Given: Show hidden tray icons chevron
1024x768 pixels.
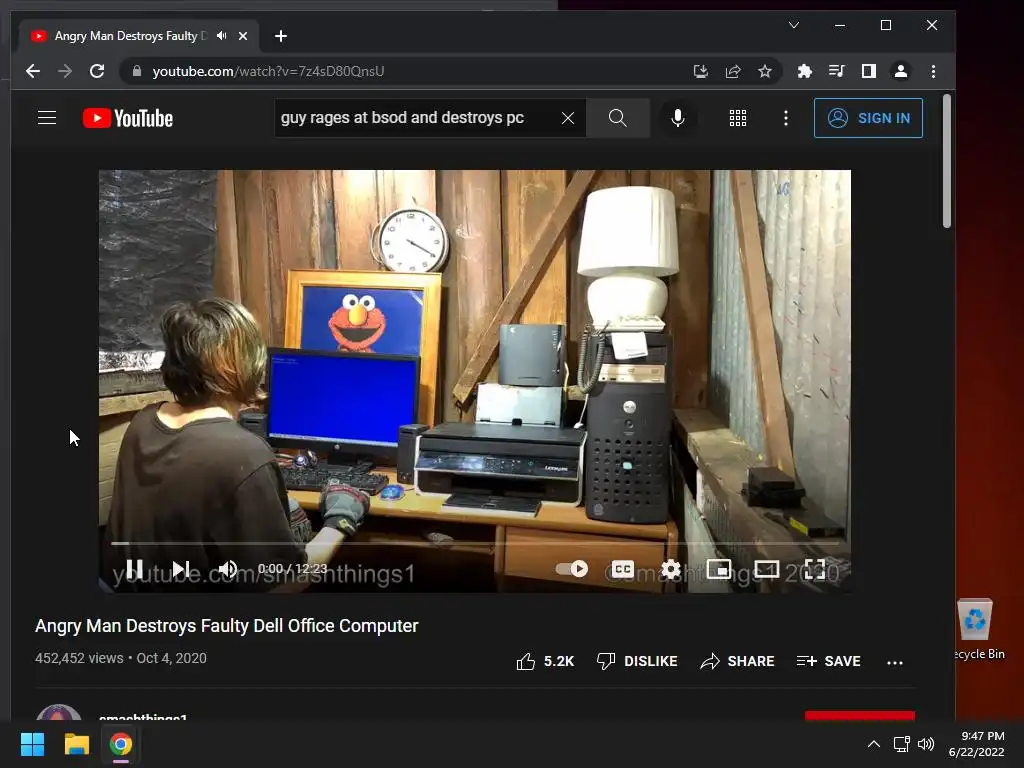Looking at the screenshot, I should click(873, 744).
